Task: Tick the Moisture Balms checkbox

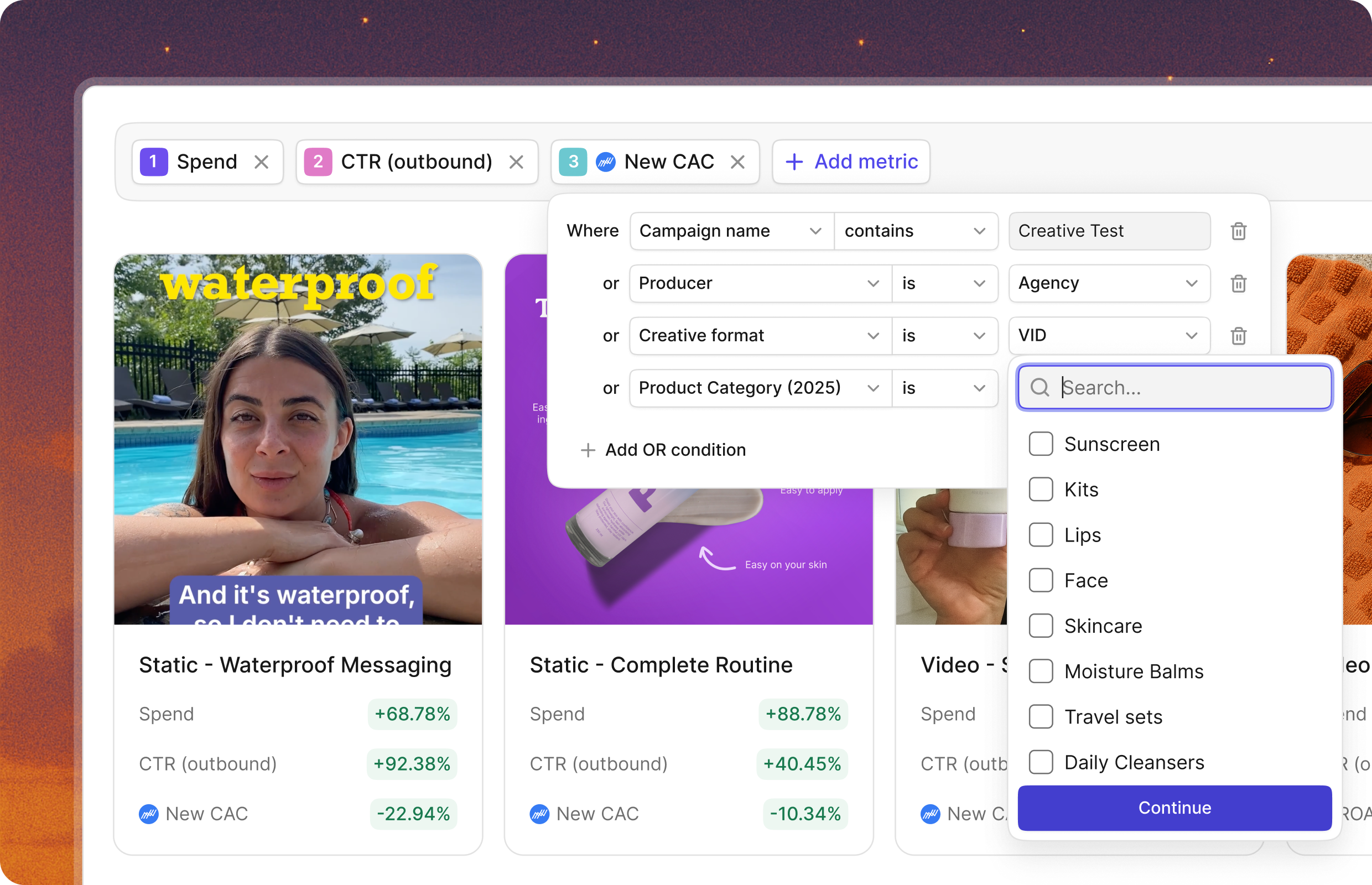Action: (x=1041, y=671)
